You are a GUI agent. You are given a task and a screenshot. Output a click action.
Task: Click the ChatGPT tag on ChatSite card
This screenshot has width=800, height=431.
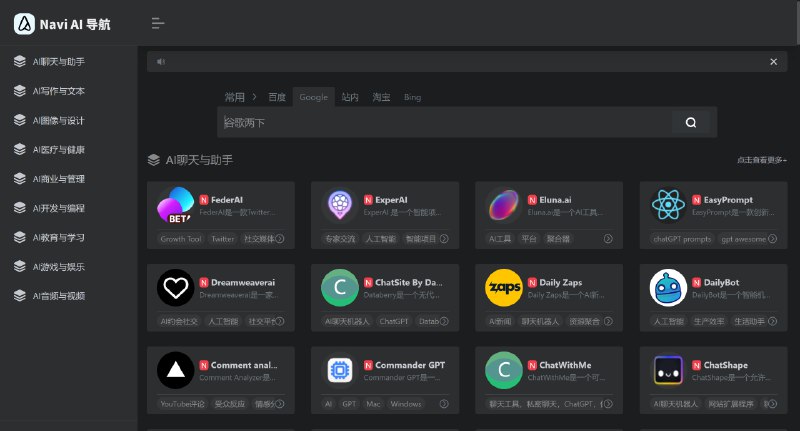(x=394, y=321)
